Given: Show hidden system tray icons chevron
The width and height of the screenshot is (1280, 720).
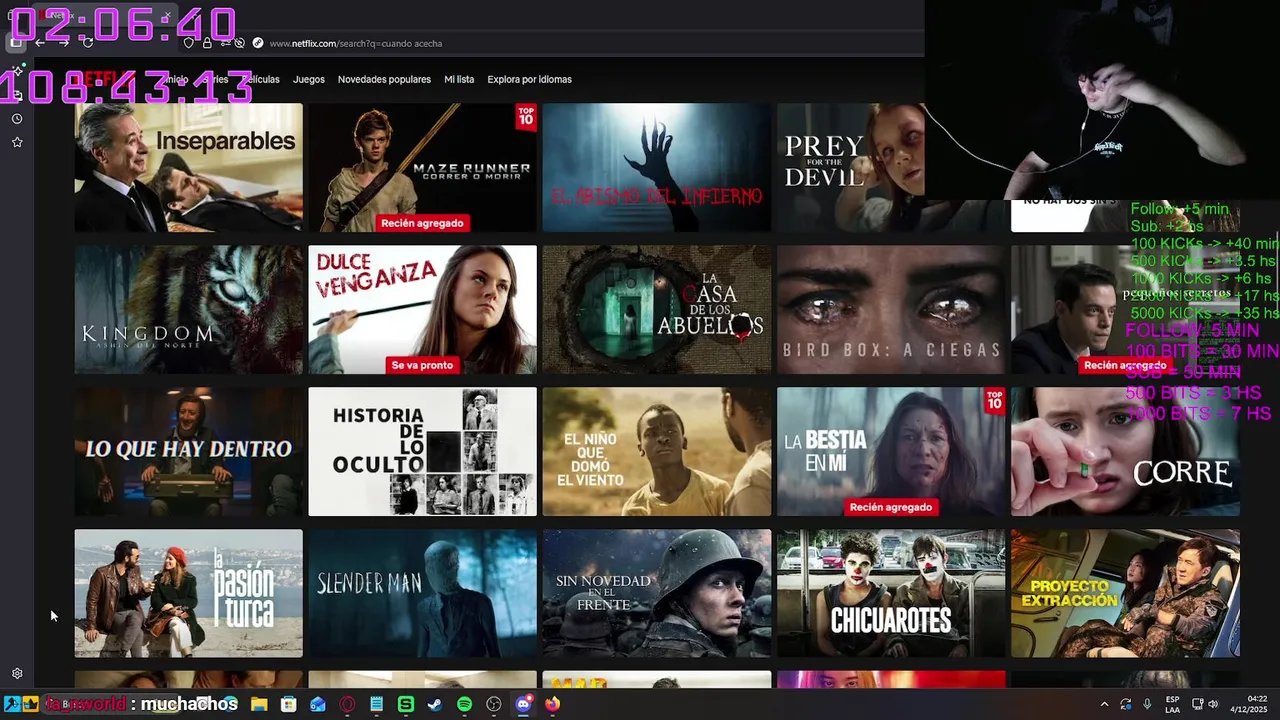Looking at the screenshot, I should pyautogui.click(x=1104, y=704).
